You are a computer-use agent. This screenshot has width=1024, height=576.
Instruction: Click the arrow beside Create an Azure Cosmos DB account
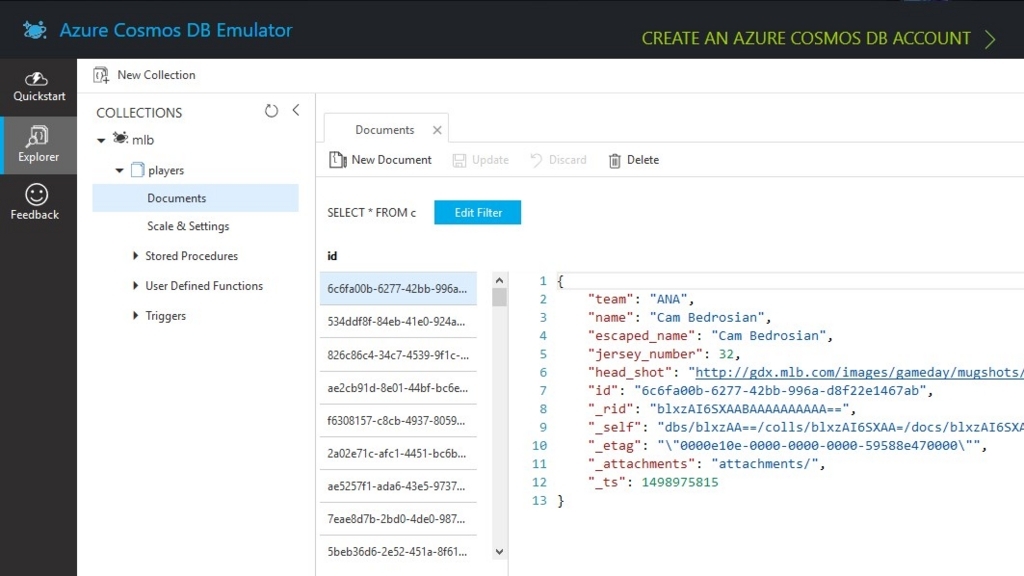click(990, 39)
